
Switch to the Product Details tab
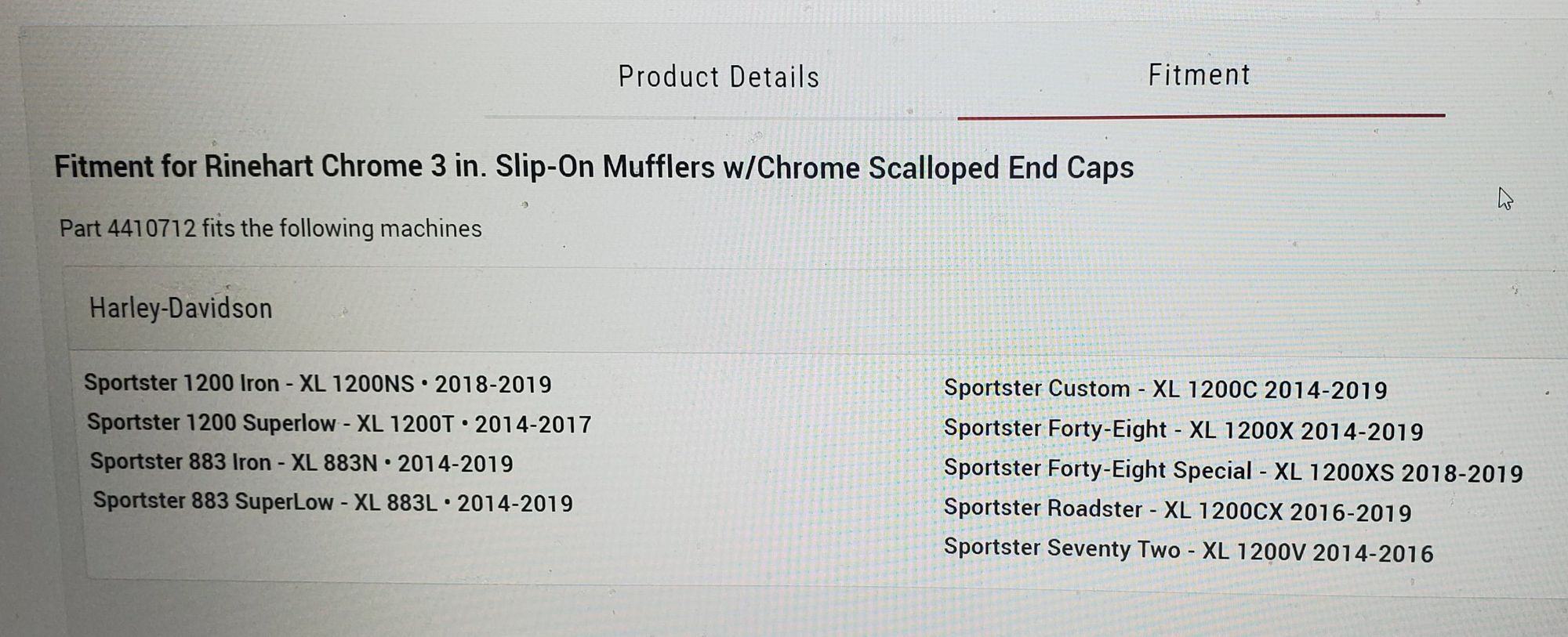tap(718, 77)
